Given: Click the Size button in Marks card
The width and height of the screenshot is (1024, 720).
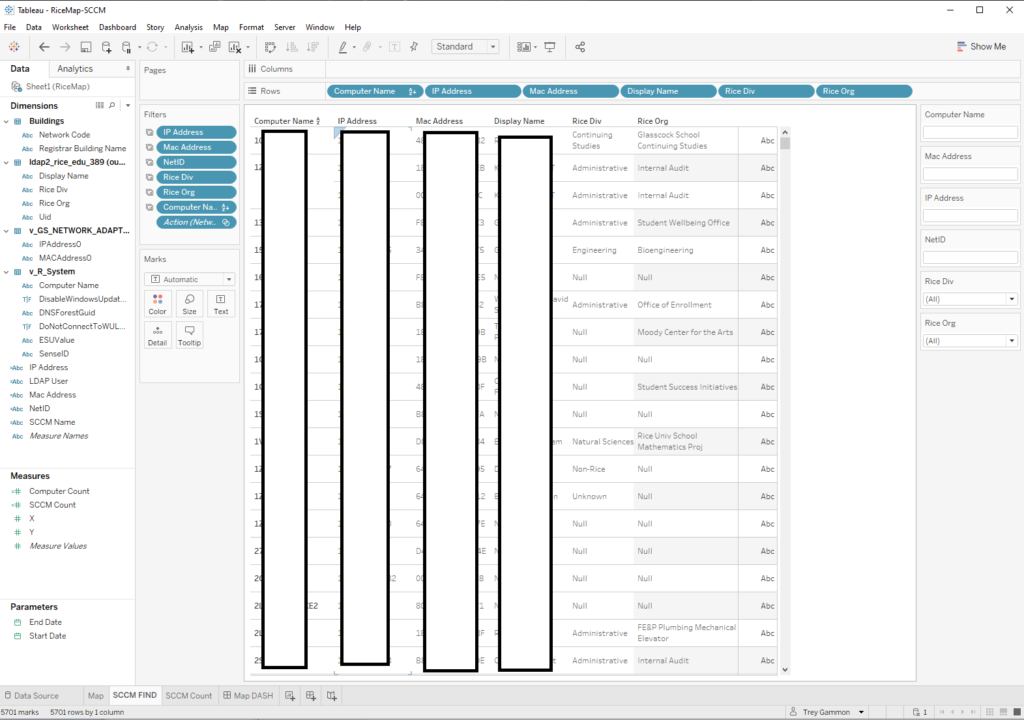Looking at the screenshot, I should tap(189, 304).
